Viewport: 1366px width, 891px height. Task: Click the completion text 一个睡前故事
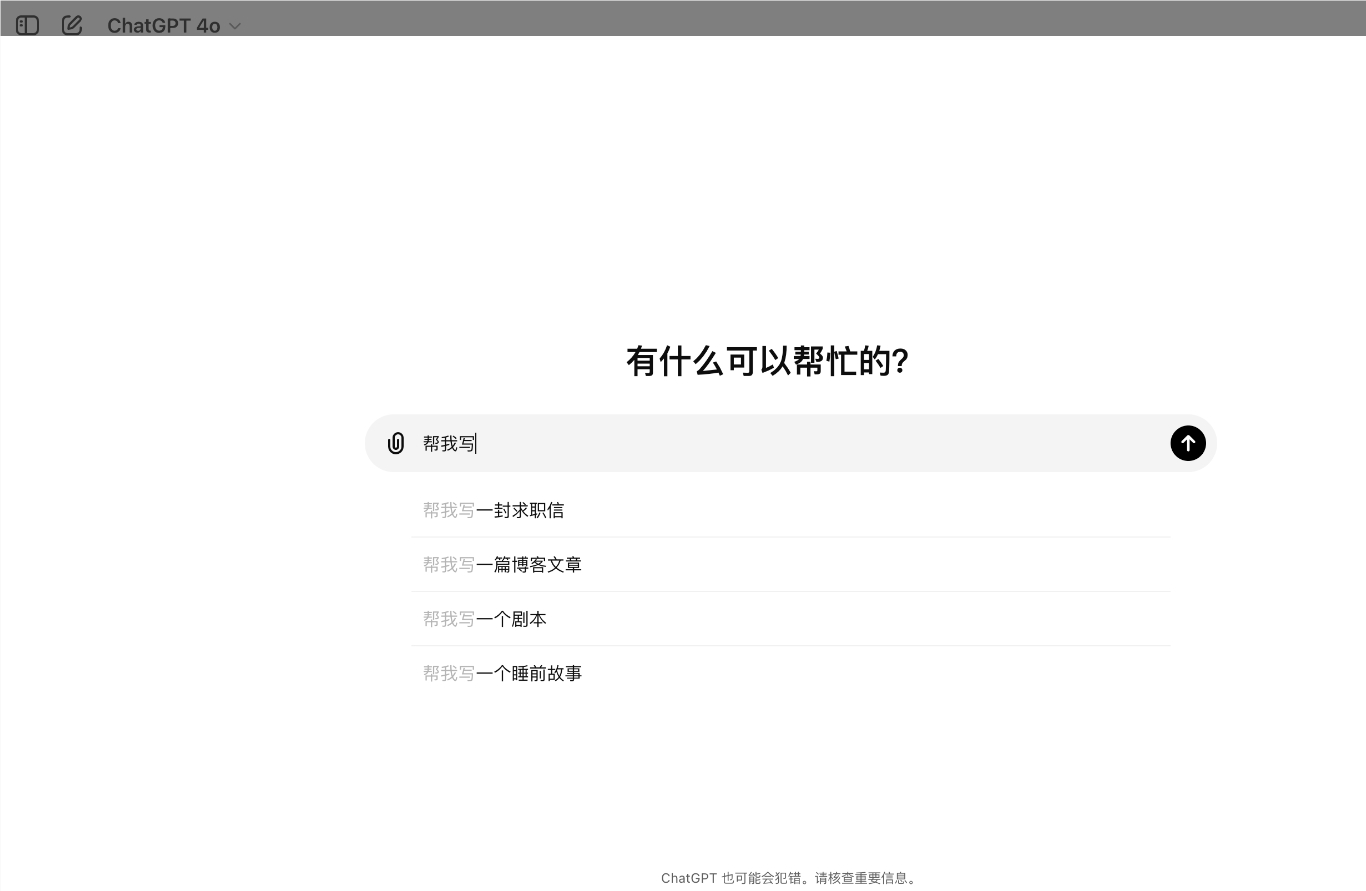529,674
